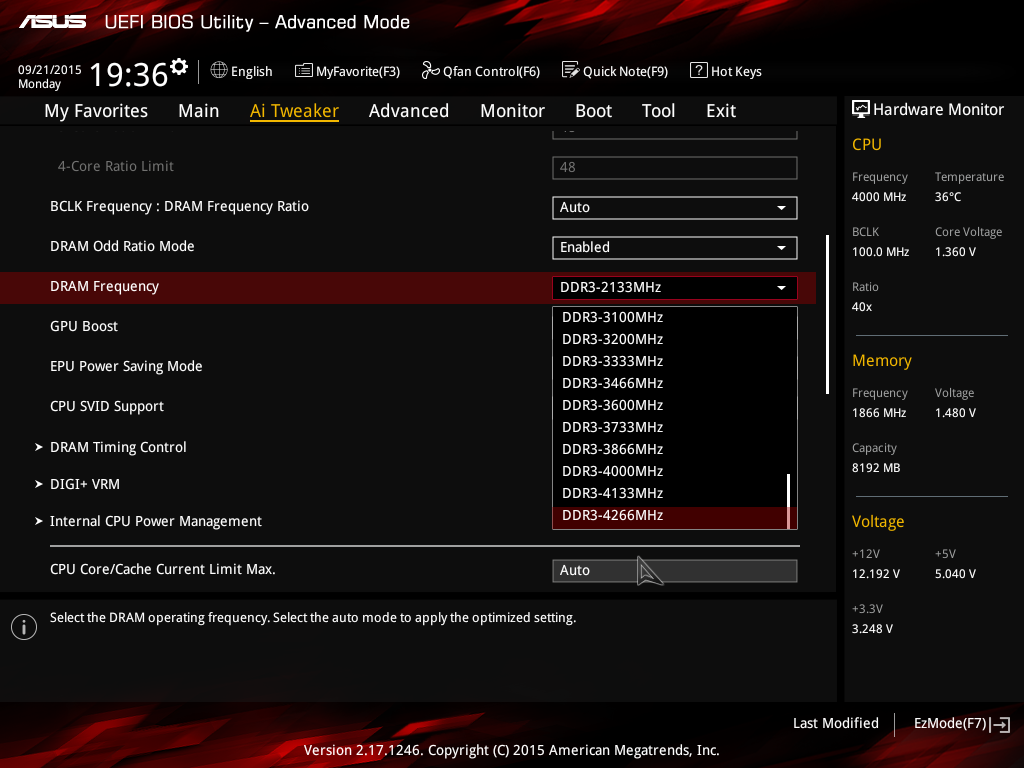Click the Memory Capacity 8192 MB value
This screenshot has width=1024, height=768.
click(876, 468)
